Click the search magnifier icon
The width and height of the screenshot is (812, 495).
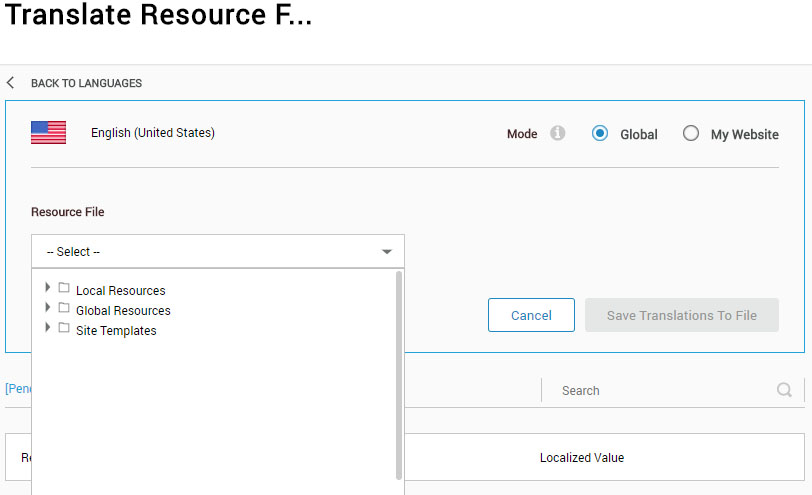click(x=784, y=390)
